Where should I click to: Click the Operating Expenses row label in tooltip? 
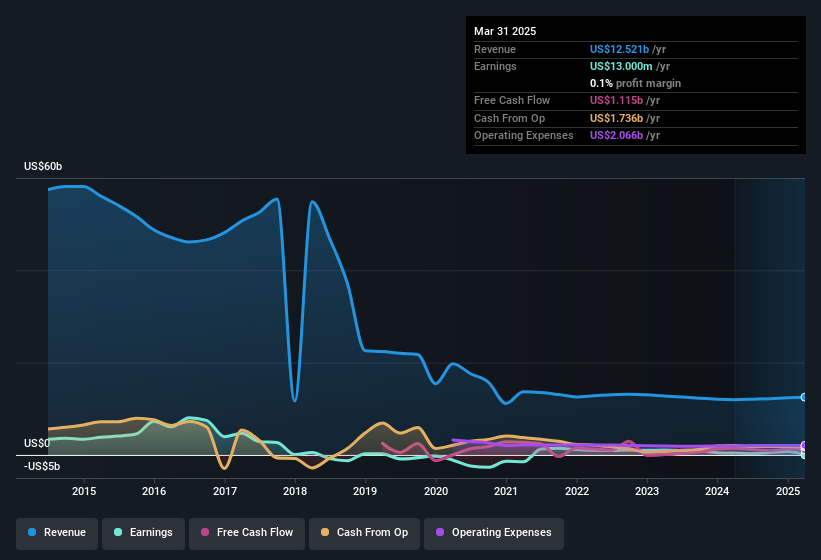pyautogui.click(x=524, y=136)
